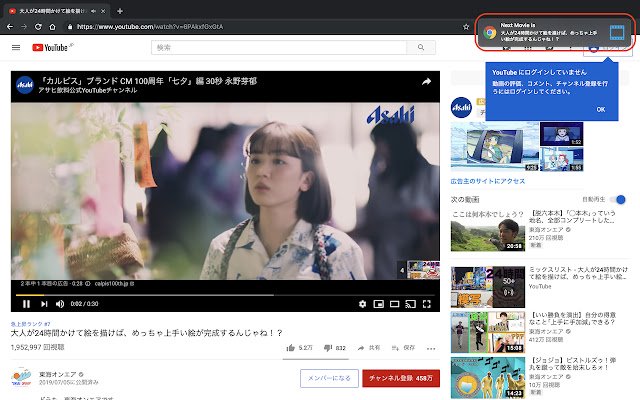
Task: Click Asahi advertiser logo in sidebar
Action: point(461,107)
